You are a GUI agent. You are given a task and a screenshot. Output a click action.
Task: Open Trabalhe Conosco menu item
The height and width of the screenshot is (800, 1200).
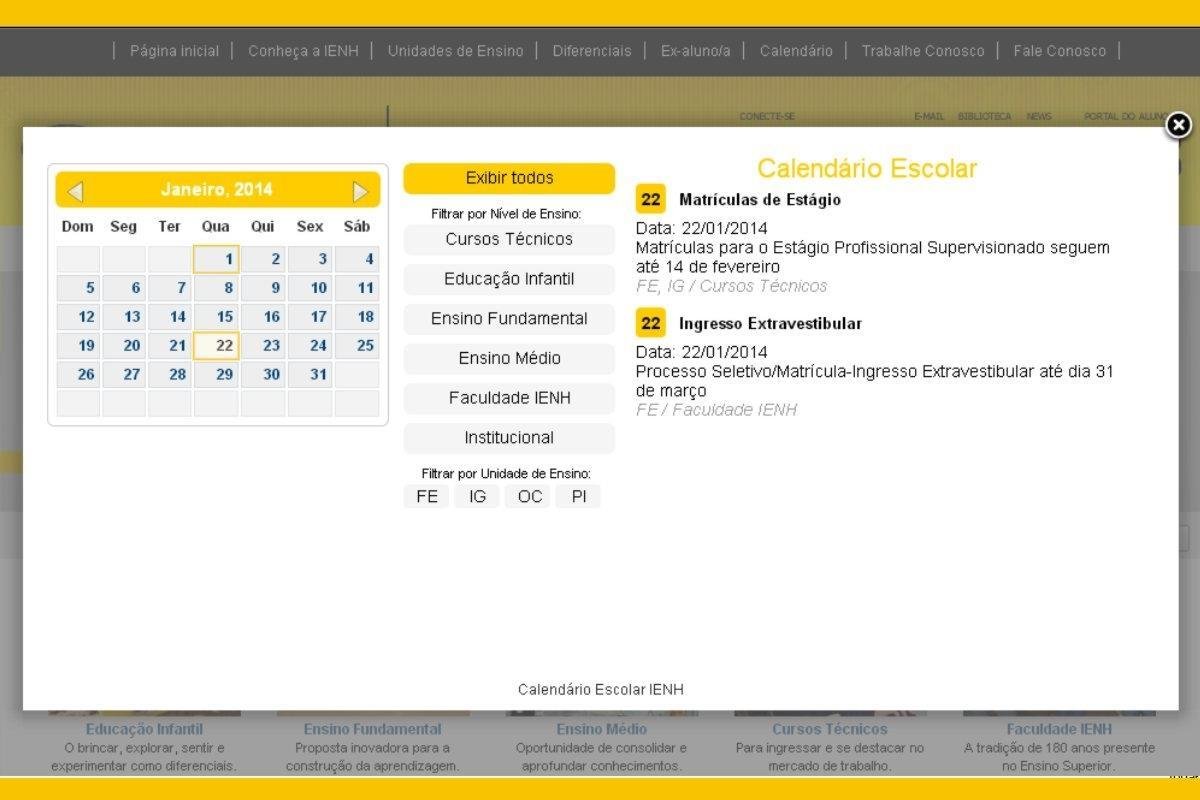(x=923, y=51)
